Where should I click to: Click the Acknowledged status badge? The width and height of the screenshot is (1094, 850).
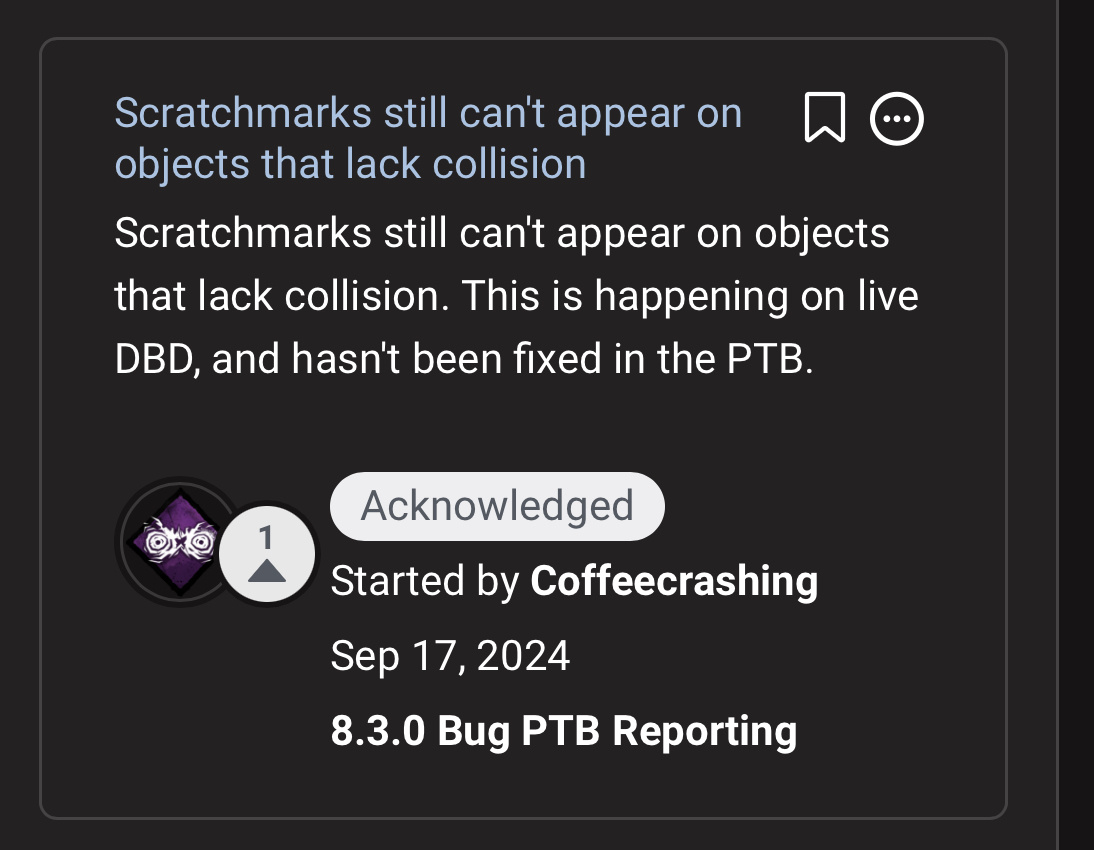(497, 506)
